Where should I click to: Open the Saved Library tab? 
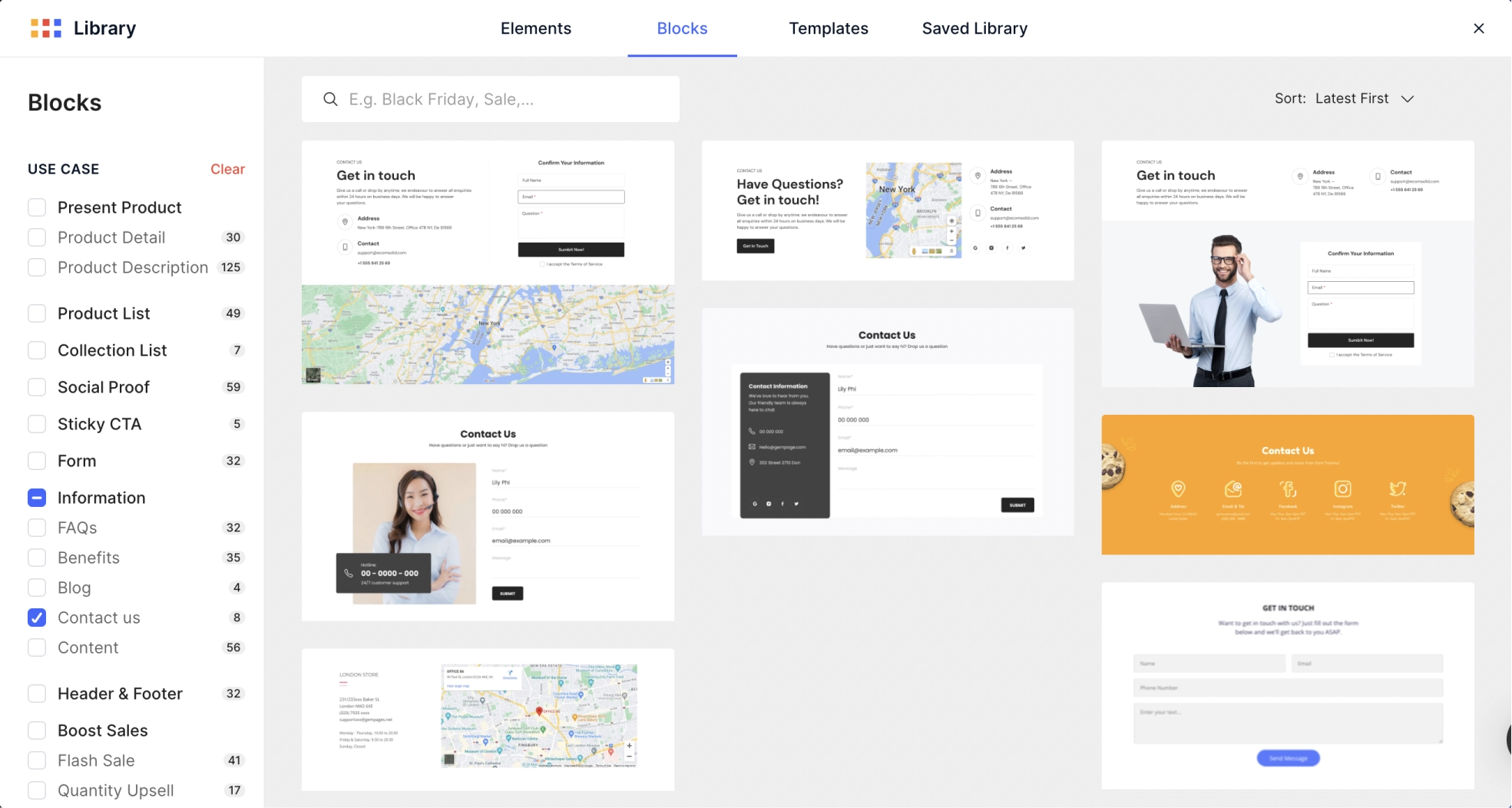click(974, 28)
